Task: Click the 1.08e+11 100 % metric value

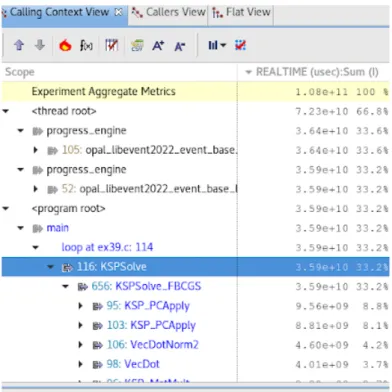Action: click(342, 92)
